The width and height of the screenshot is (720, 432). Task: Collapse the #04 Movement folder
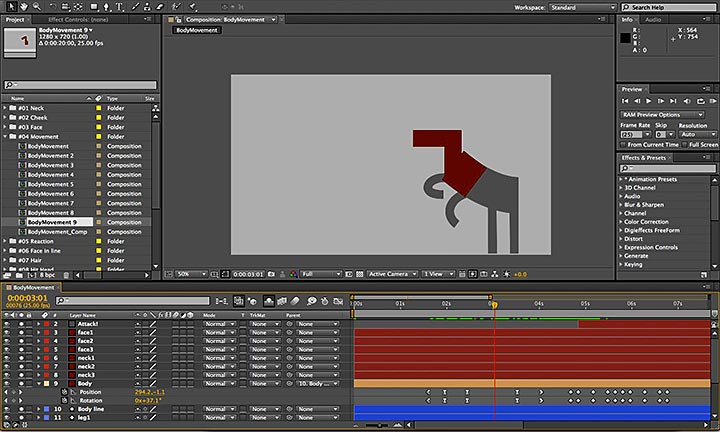pos(5,136)
